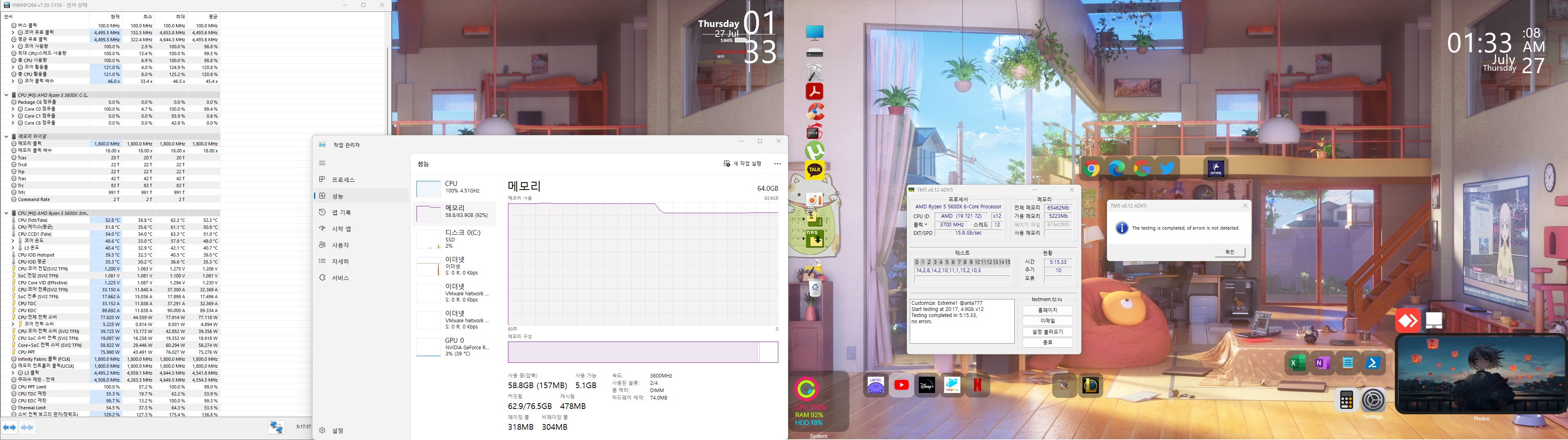Viewport: 1568px width, 440px height.
Task: Click TM5 홈페이지 button
Action: (1047, 310)
